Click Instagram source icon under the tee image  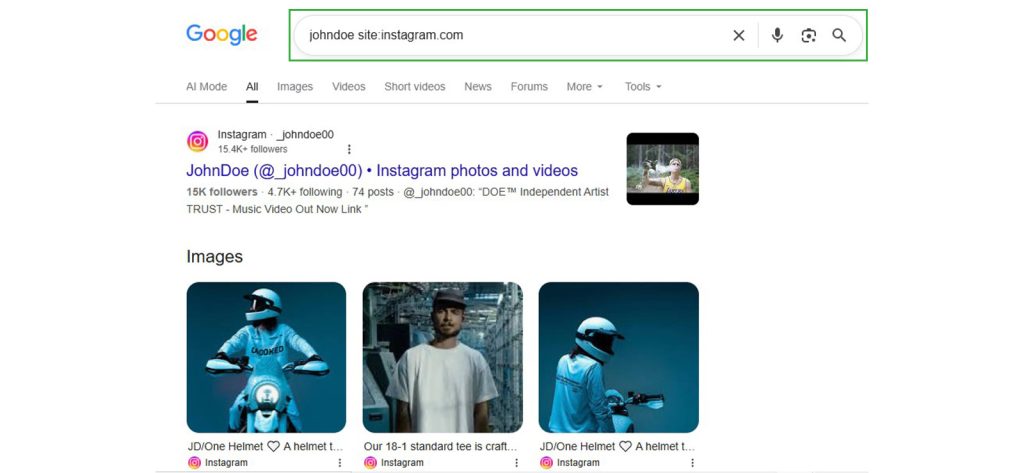pyautogui.click(x=370, y=463)
